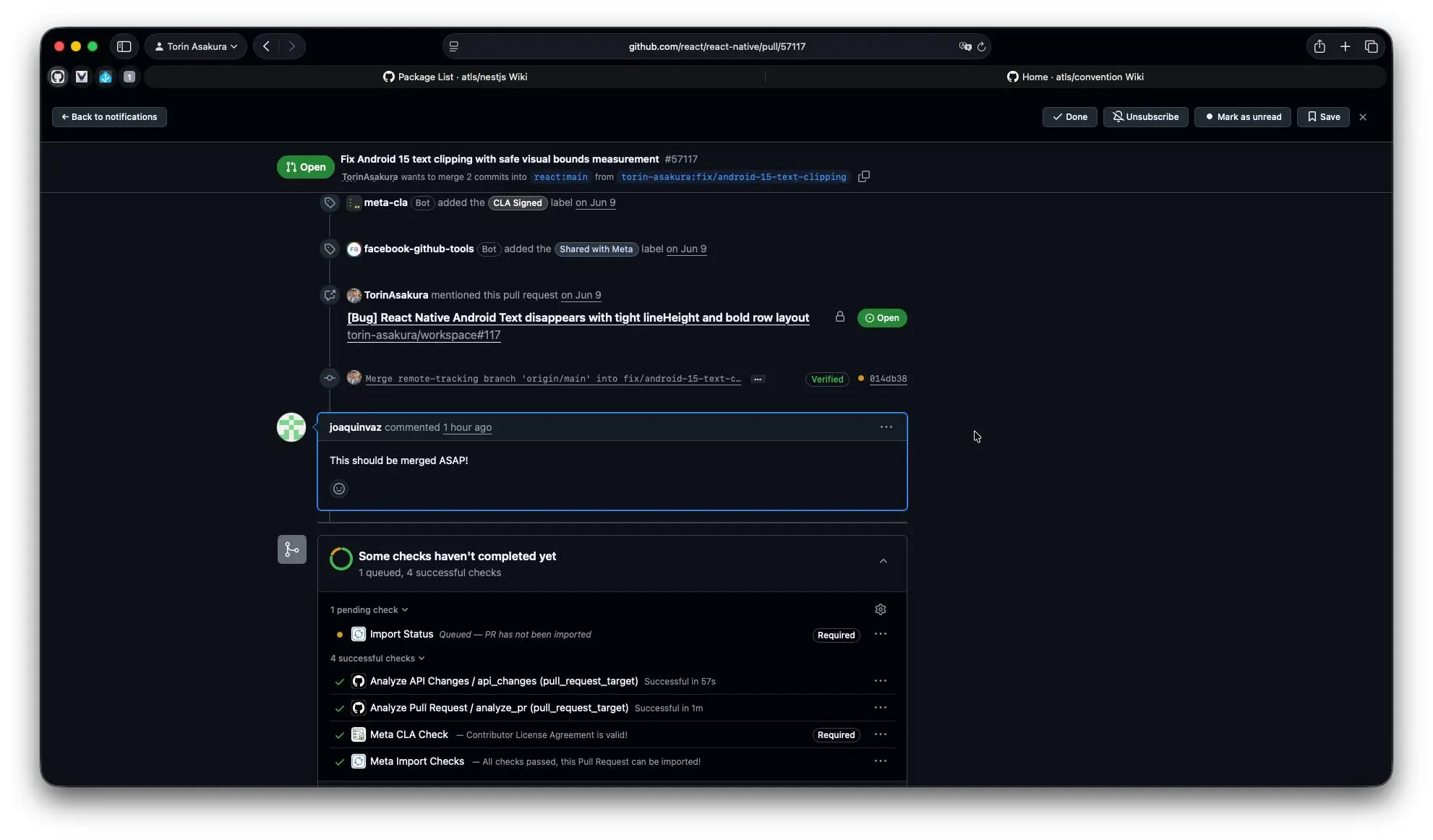Open commit 014db38
1433x840 pixels.
888,379
